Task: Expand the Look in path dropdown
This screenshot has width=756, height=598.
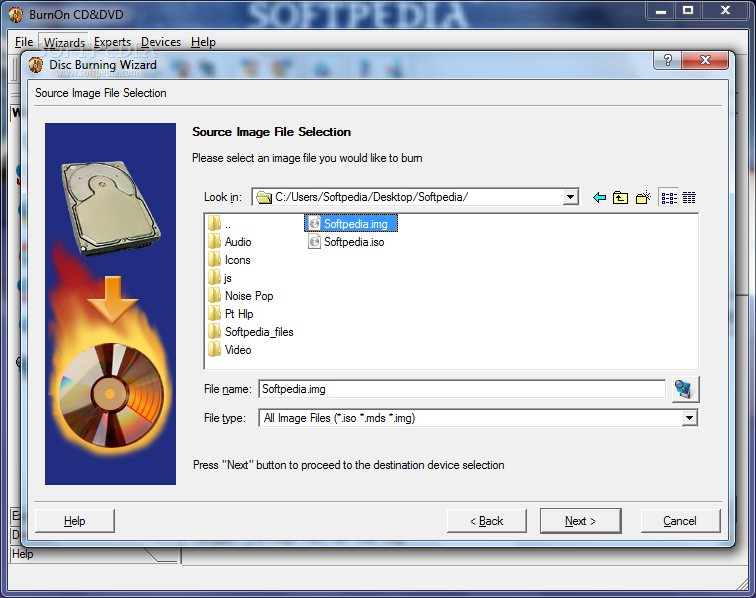Action: point(570,197)
